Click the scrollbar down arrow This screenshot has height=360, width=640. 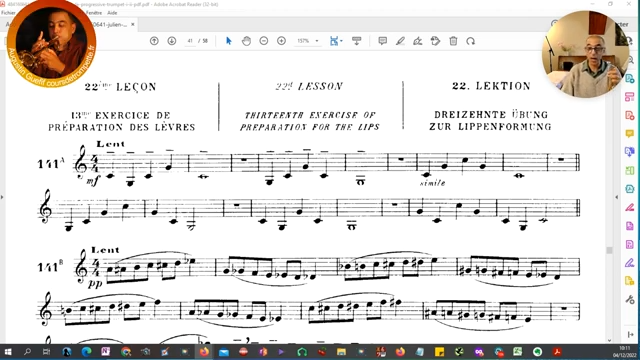click(609, 340)
